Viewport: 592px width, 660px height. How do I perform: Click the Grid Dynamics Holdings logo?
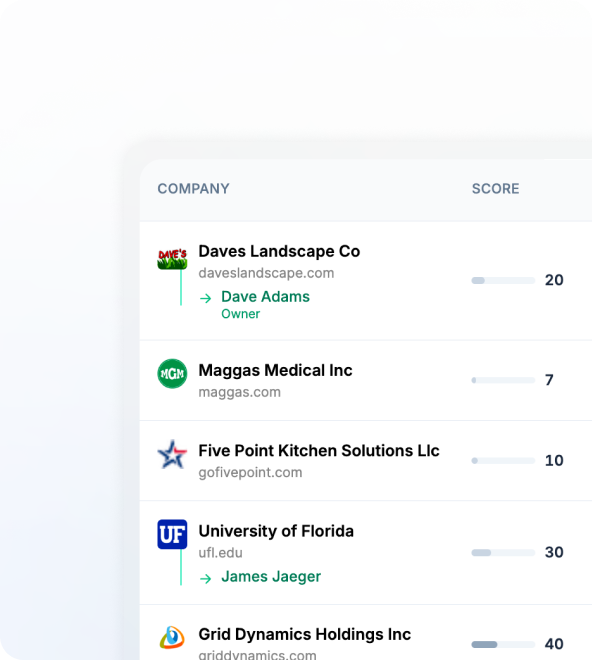click(x=172, y=637)
